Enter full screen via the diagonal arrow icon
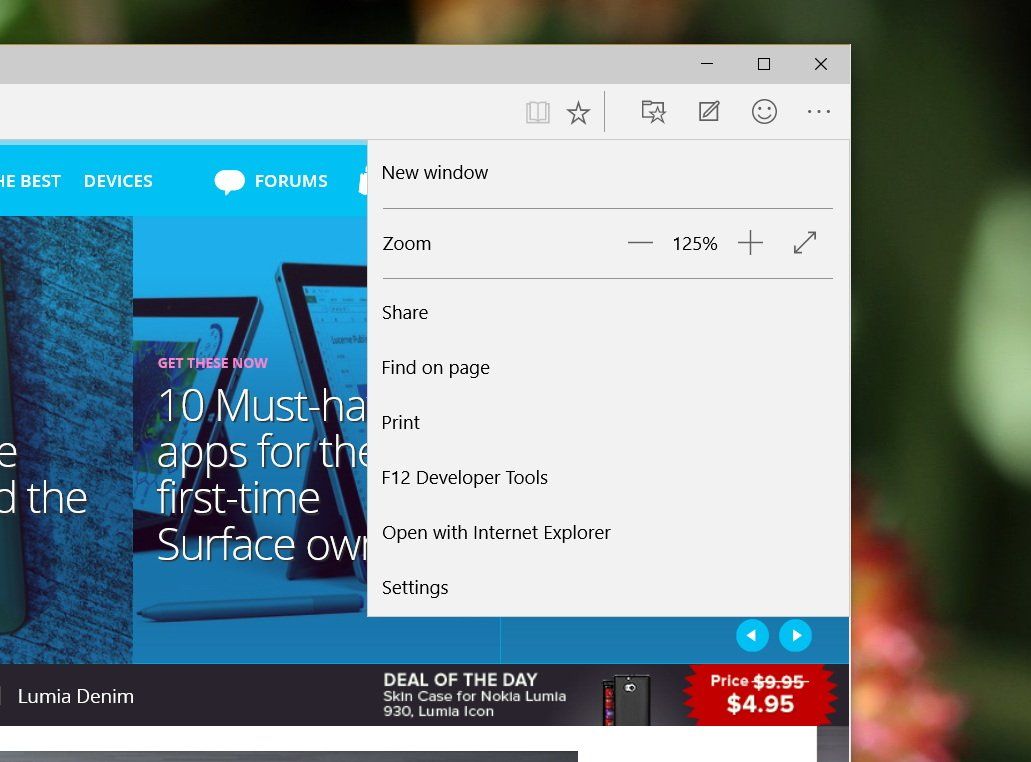The width and height of the screenshot is (1031, 762). click(805, 242)
